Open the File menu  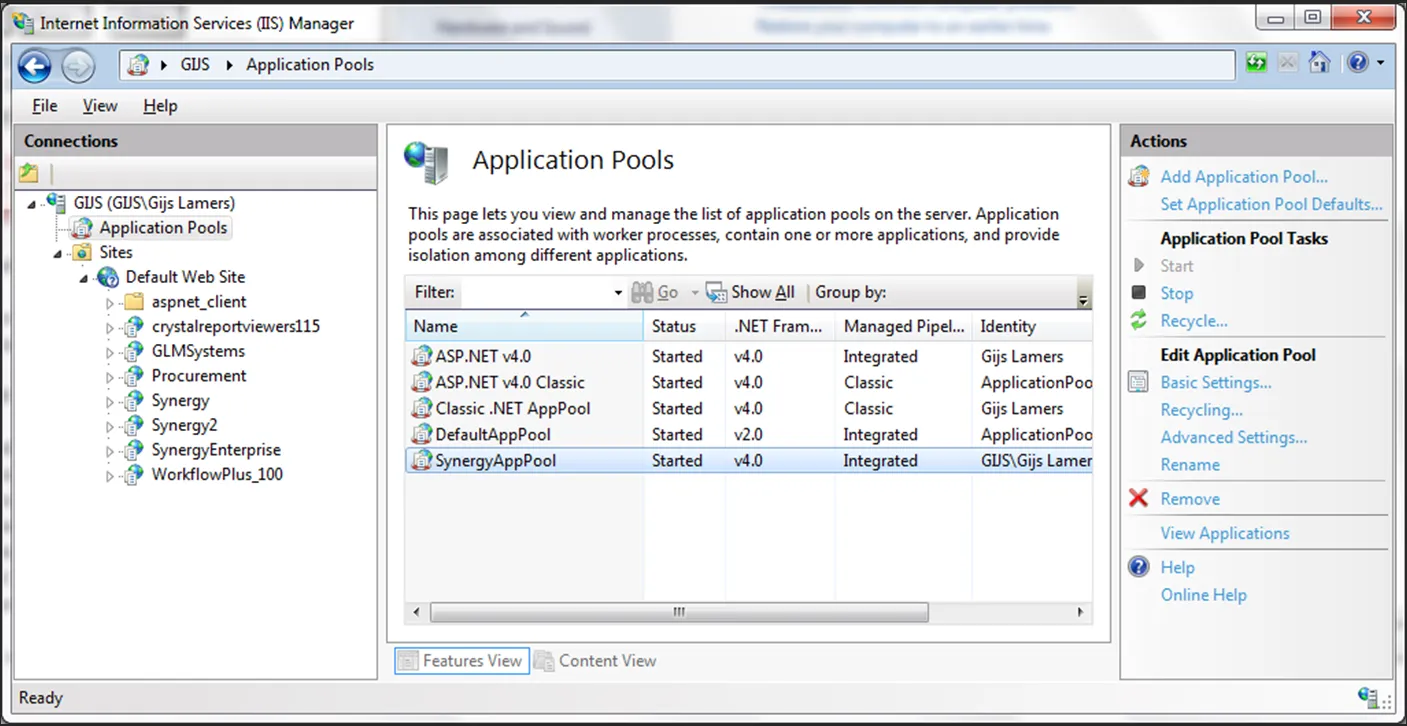pyautogui.click(x=44, y=106)
